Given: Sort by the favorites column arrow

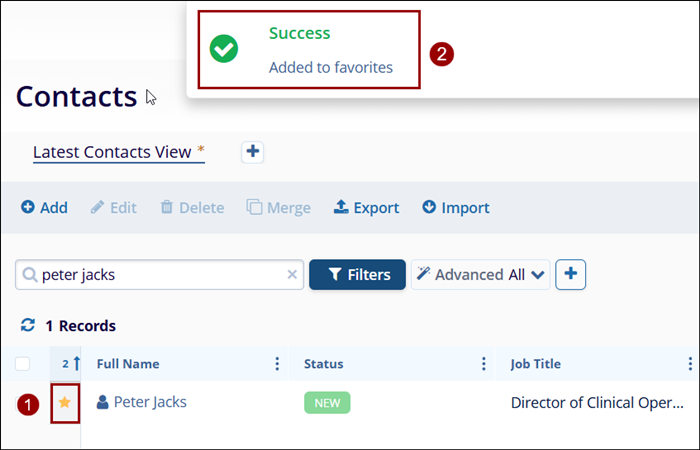Looking at the screenshot, I should [x=75, y=364].
